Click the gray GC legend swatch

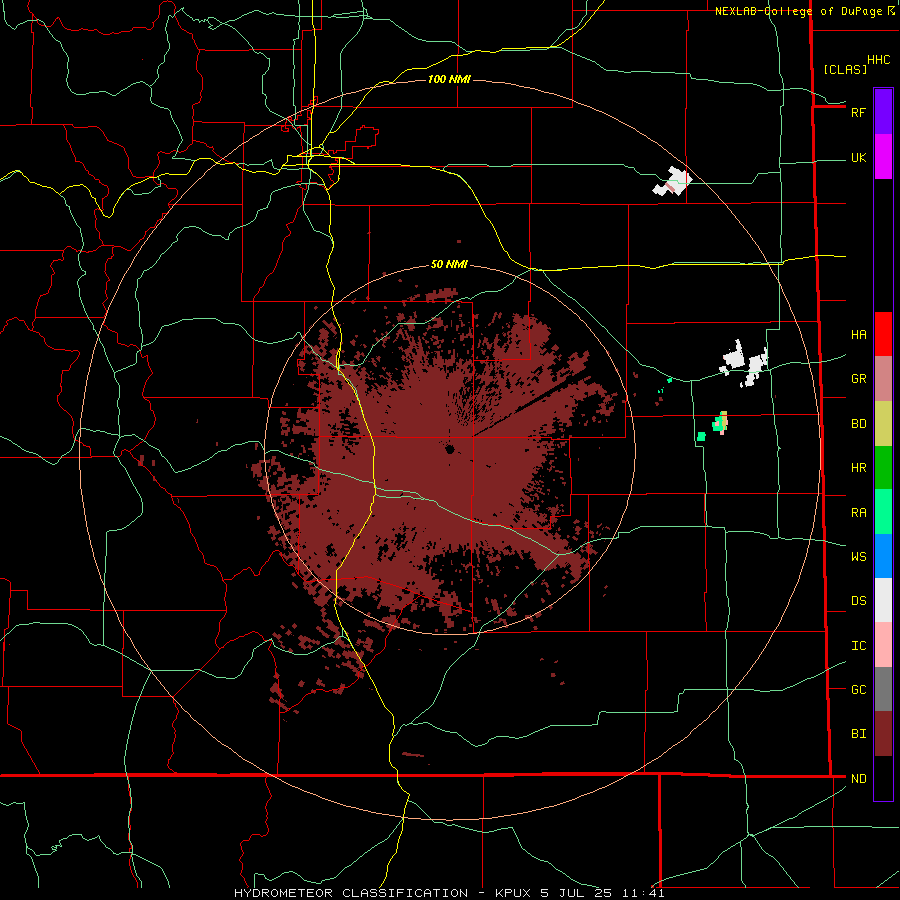[883, 689]
